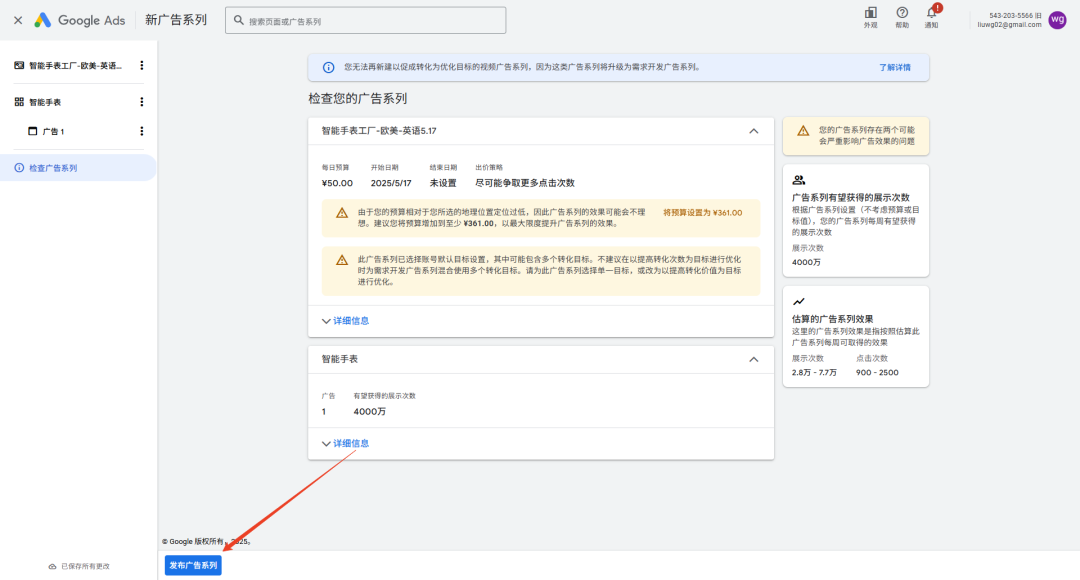This screenshot has width=1080, height=580.
Task: Open more options for 智能手表工厂 campaign
Action: pos(141,66)
